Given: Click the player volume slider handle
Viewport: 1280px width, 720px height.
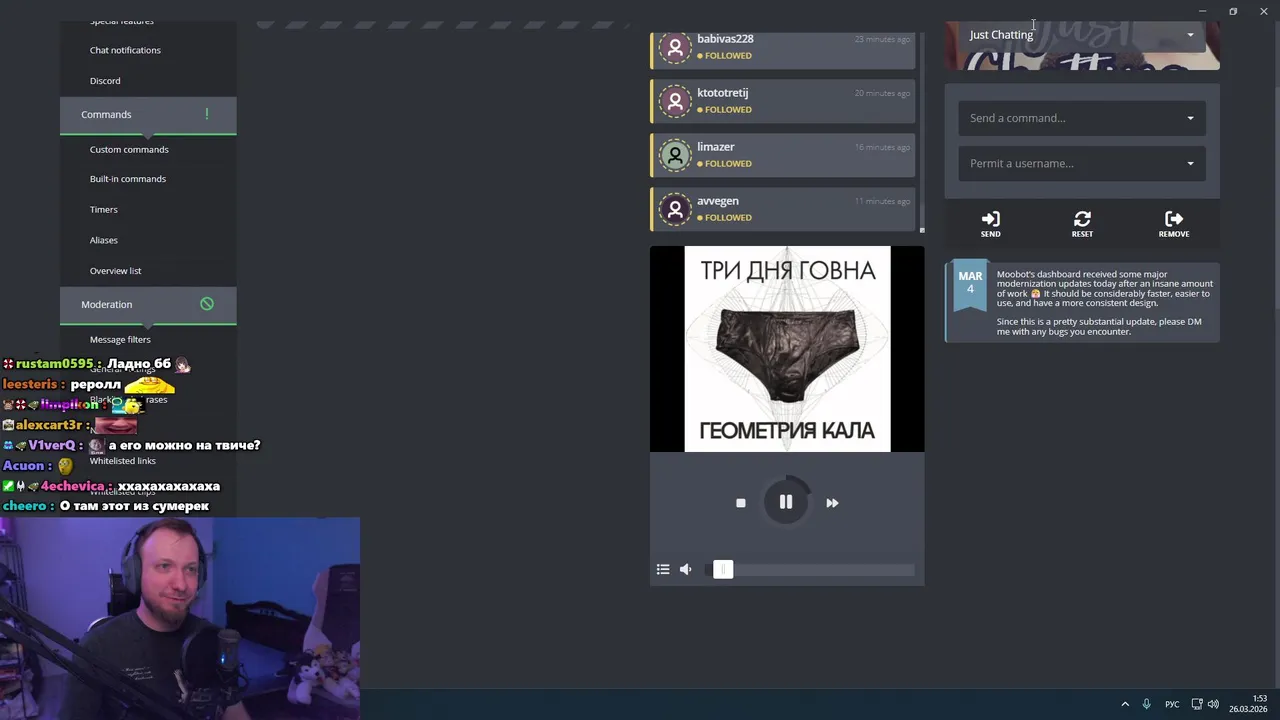Looking at the screenshot, I should pos(723,569).
